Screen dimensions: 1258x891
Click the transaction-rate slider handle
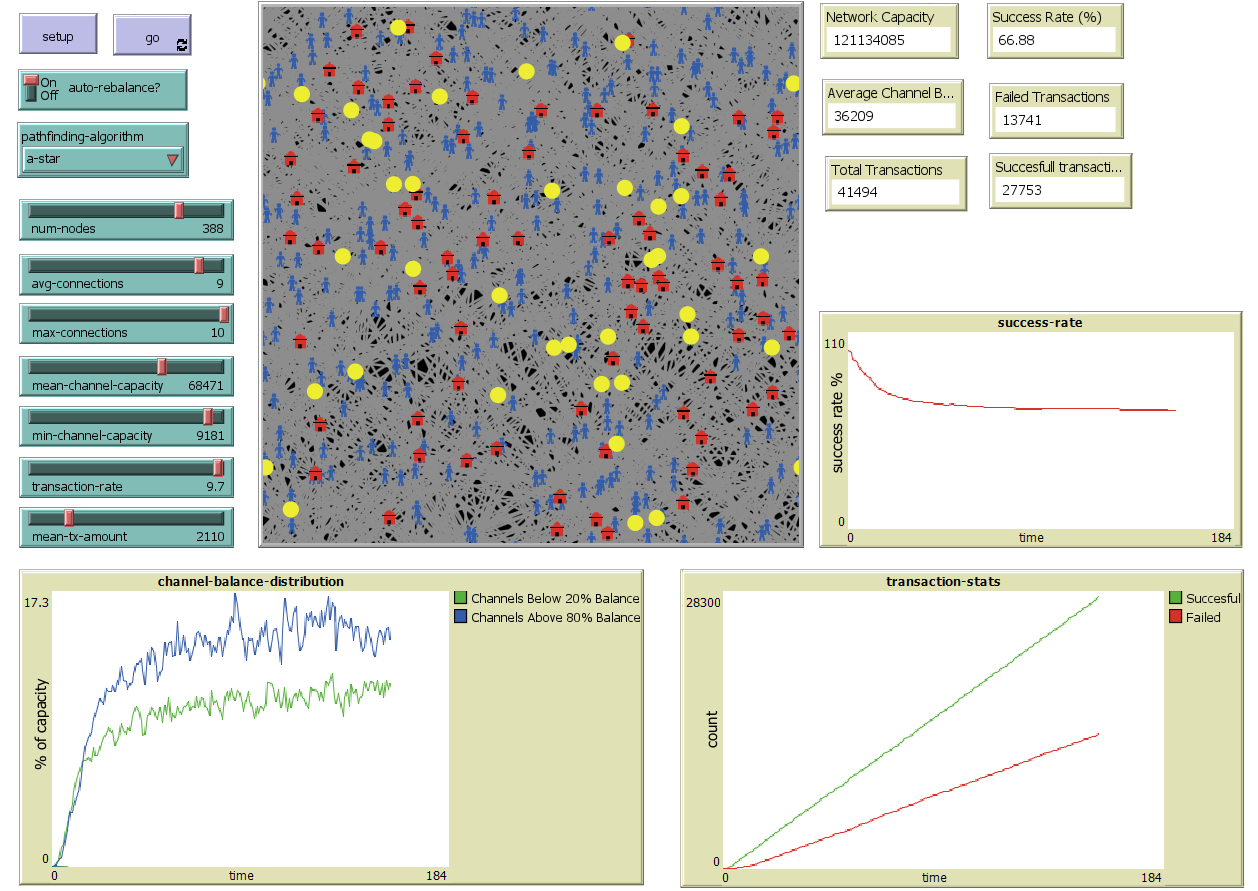point(218,468)
